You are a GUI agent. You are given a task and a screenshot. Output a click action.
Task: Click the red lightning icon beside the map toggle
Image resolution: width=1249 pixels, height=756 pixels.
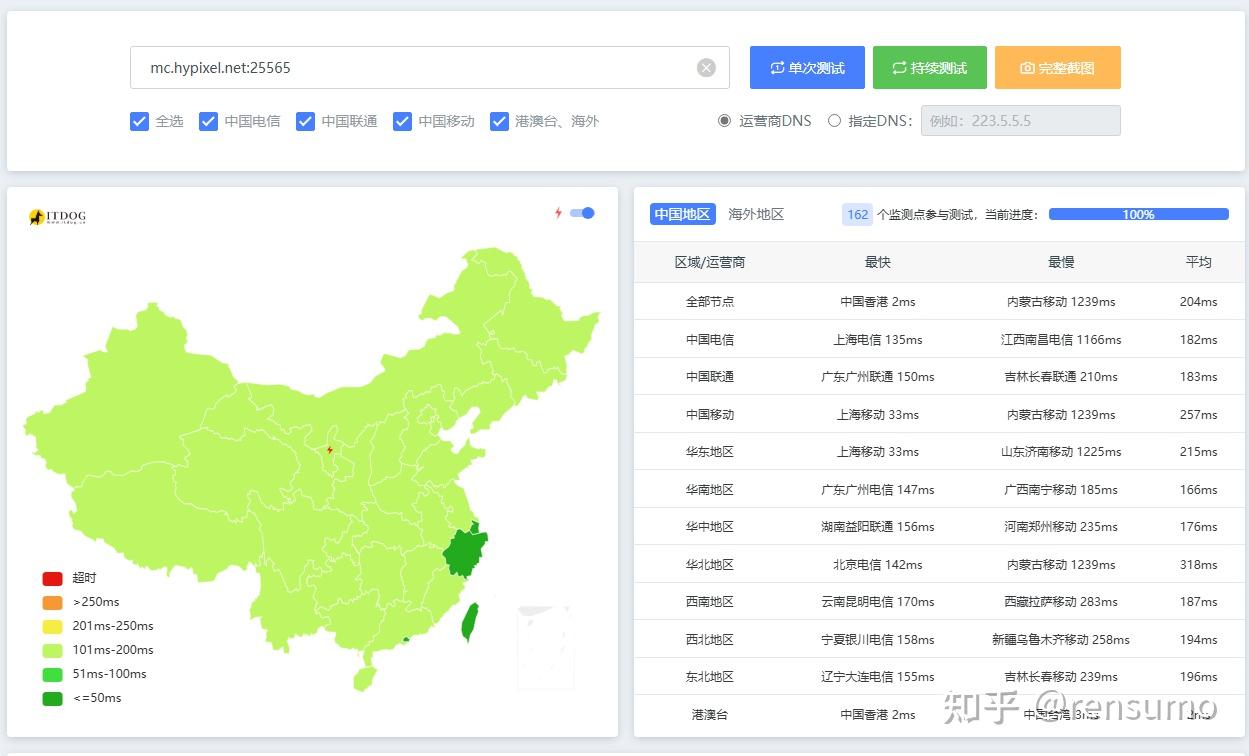point(559,213)
